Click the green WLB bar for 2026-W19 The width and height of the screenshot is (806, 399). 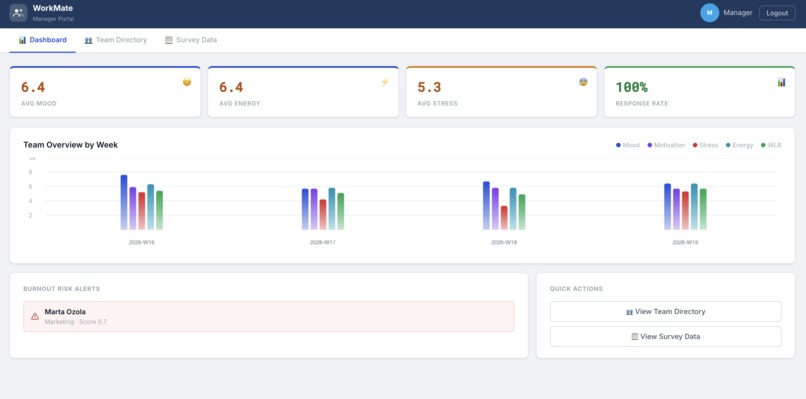(x=703, y=209)
